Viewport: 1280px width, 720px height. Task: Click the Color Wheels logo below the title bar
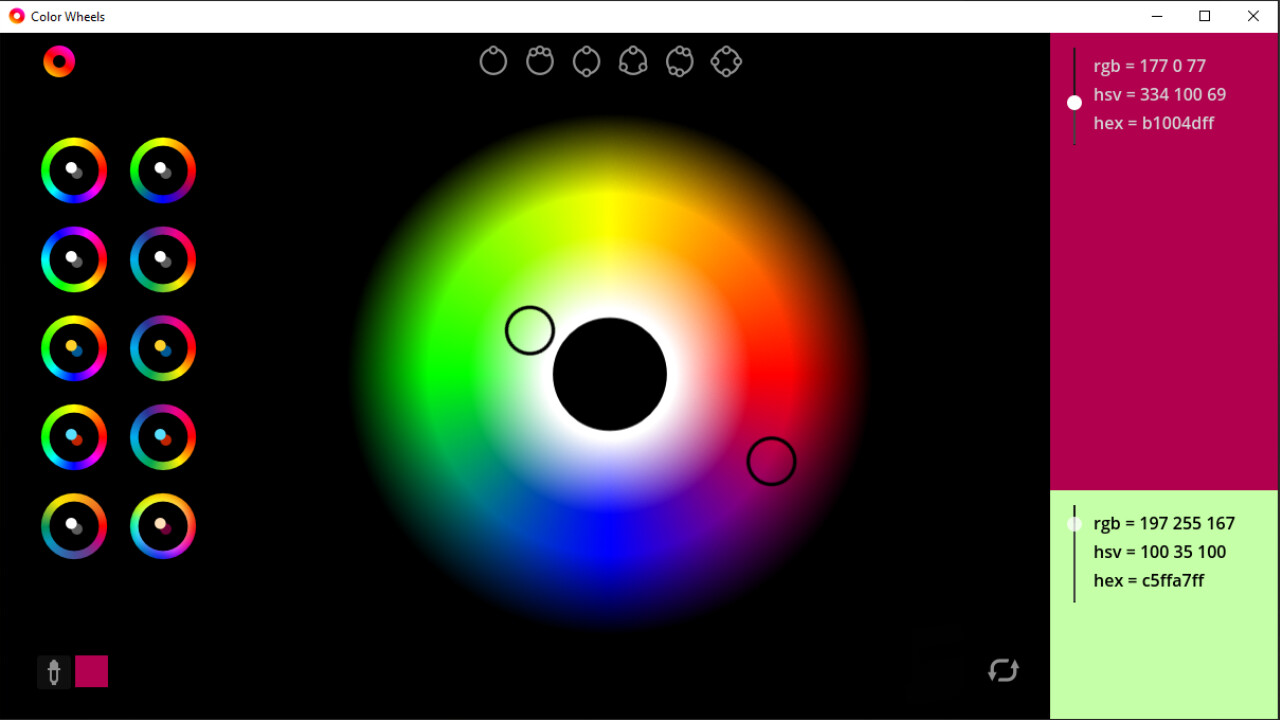pos(58,61)
